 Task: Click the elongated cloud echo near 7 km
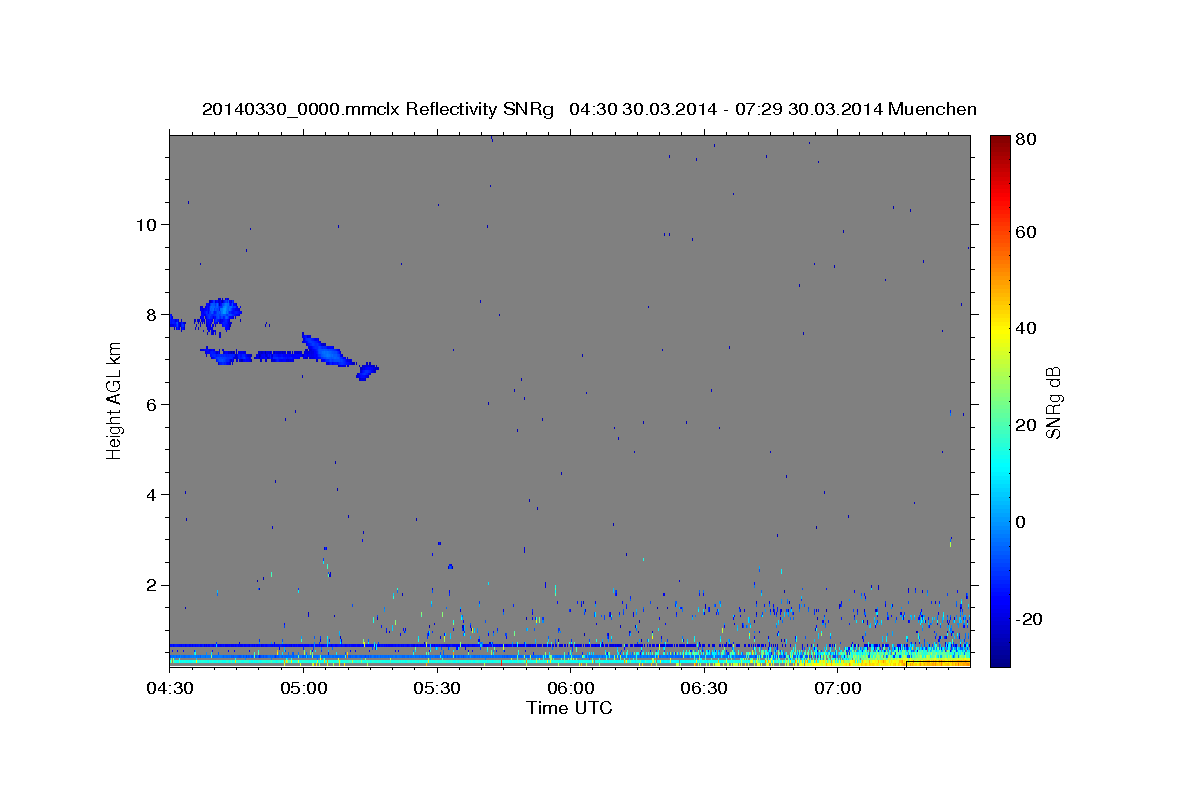click(290, 354)
